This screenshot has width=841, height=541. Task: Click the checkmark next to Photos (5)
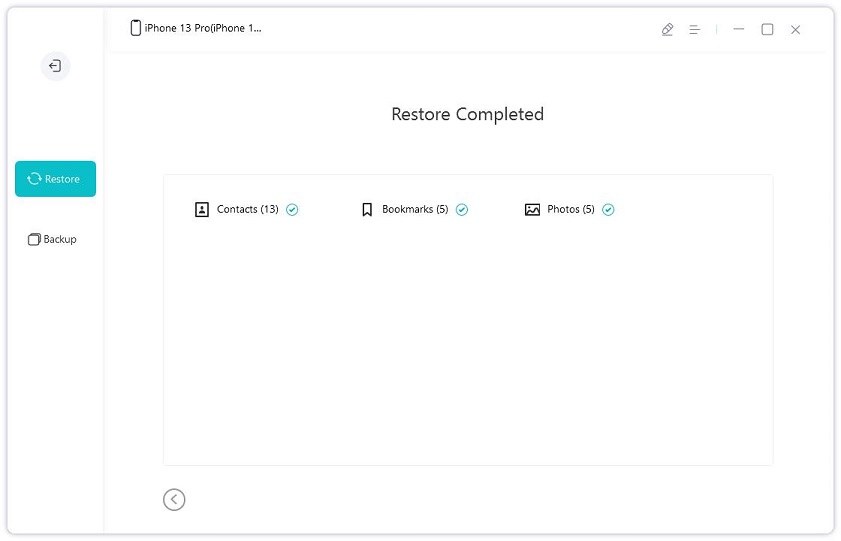[x=608, y=210]
